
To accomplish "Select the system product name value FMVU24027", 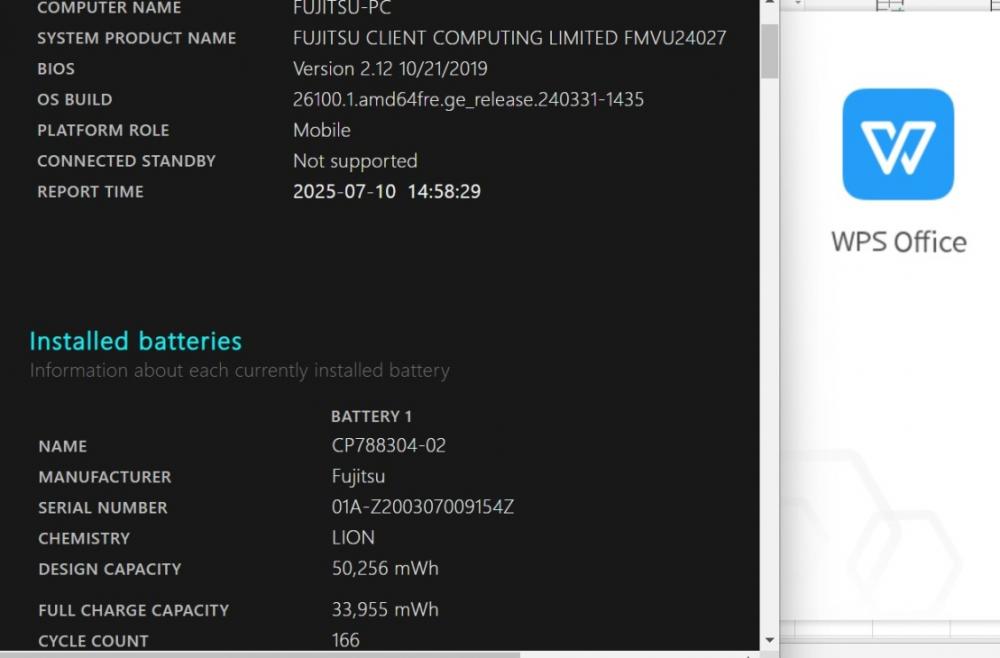I will [509, 38].
